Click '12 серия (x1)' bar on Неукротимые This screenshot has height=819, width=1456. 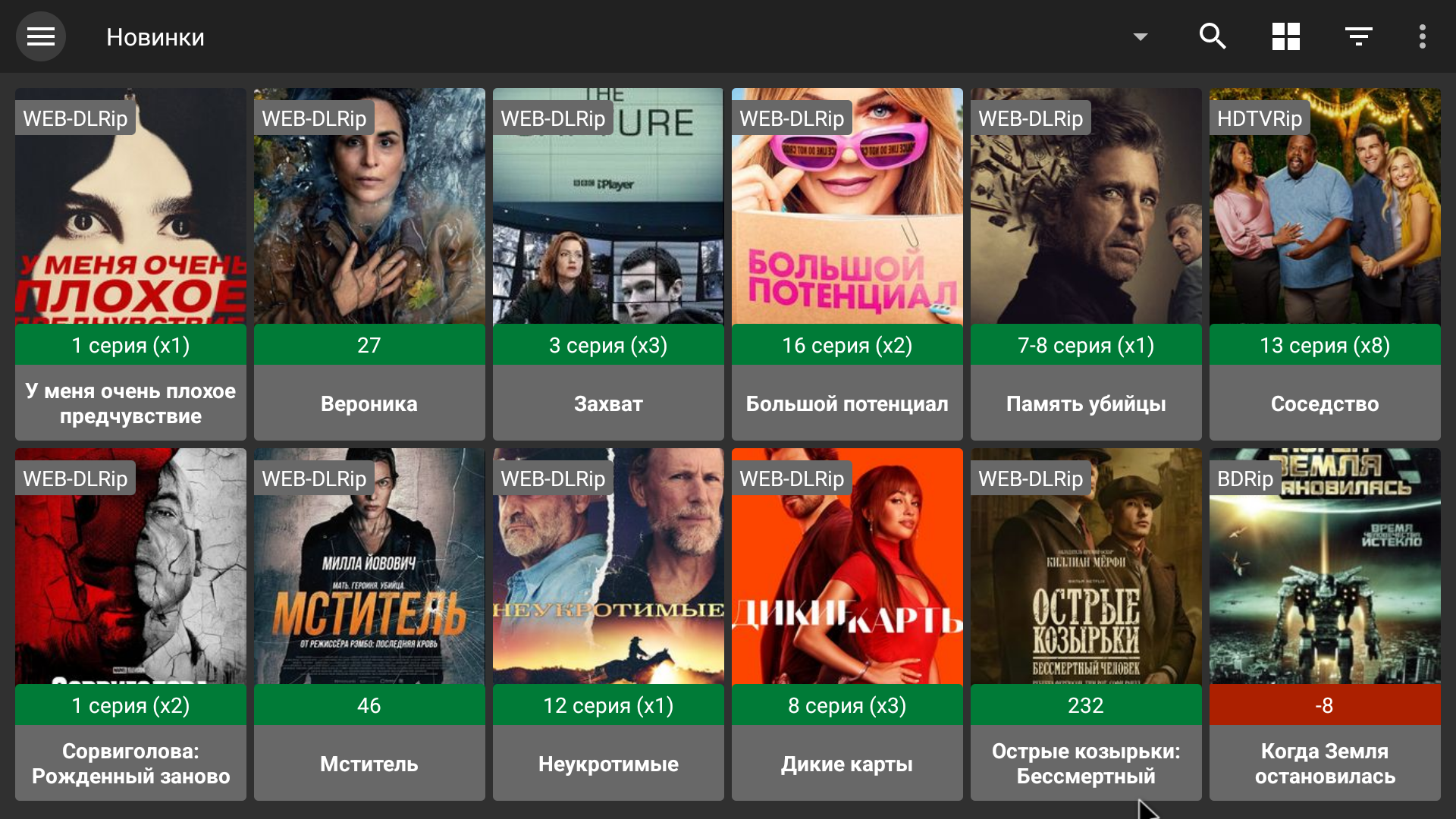coord(608,705)
